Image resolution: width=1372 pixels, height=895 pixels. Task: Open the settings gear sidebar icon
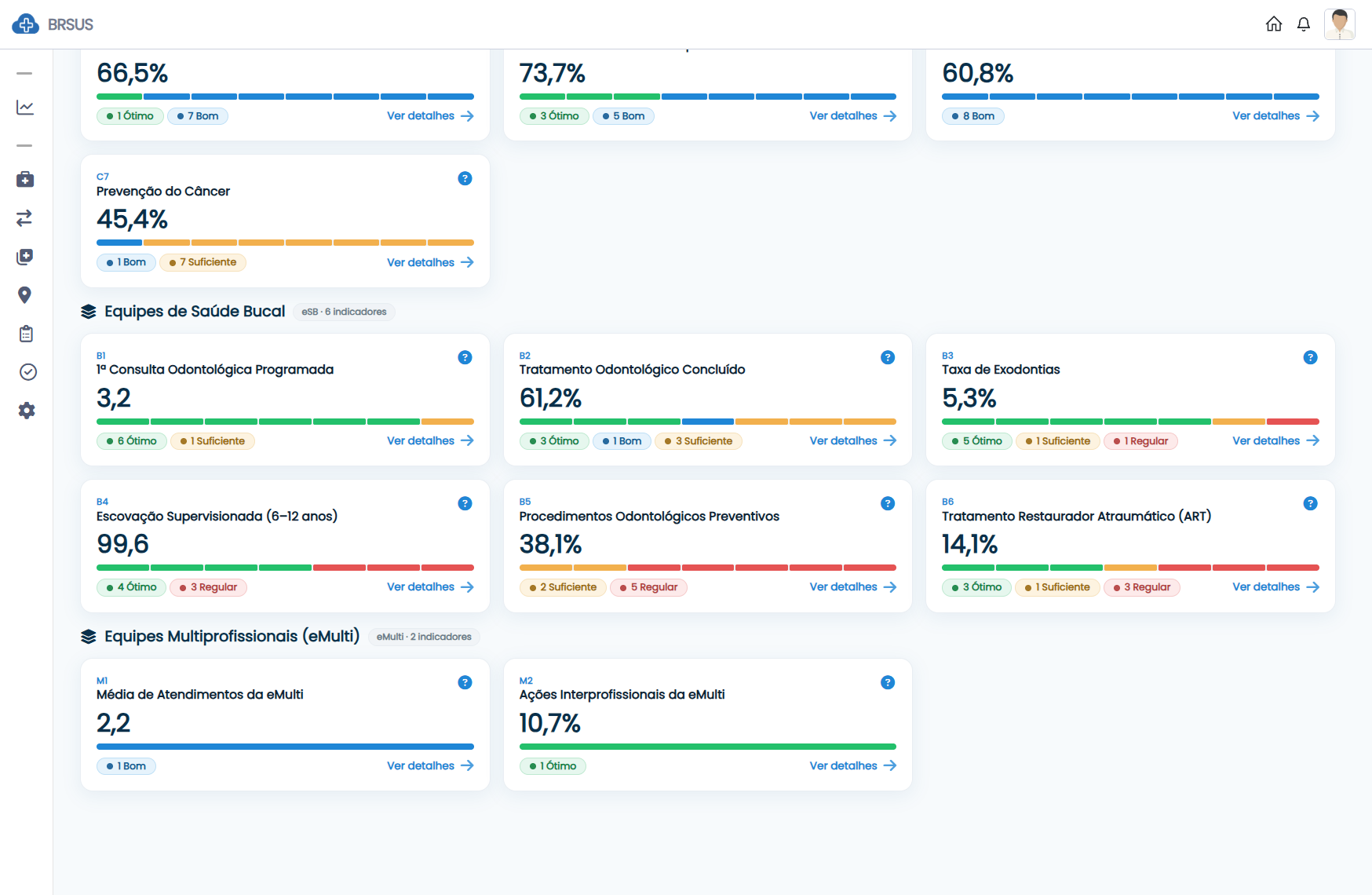point(27,411)
